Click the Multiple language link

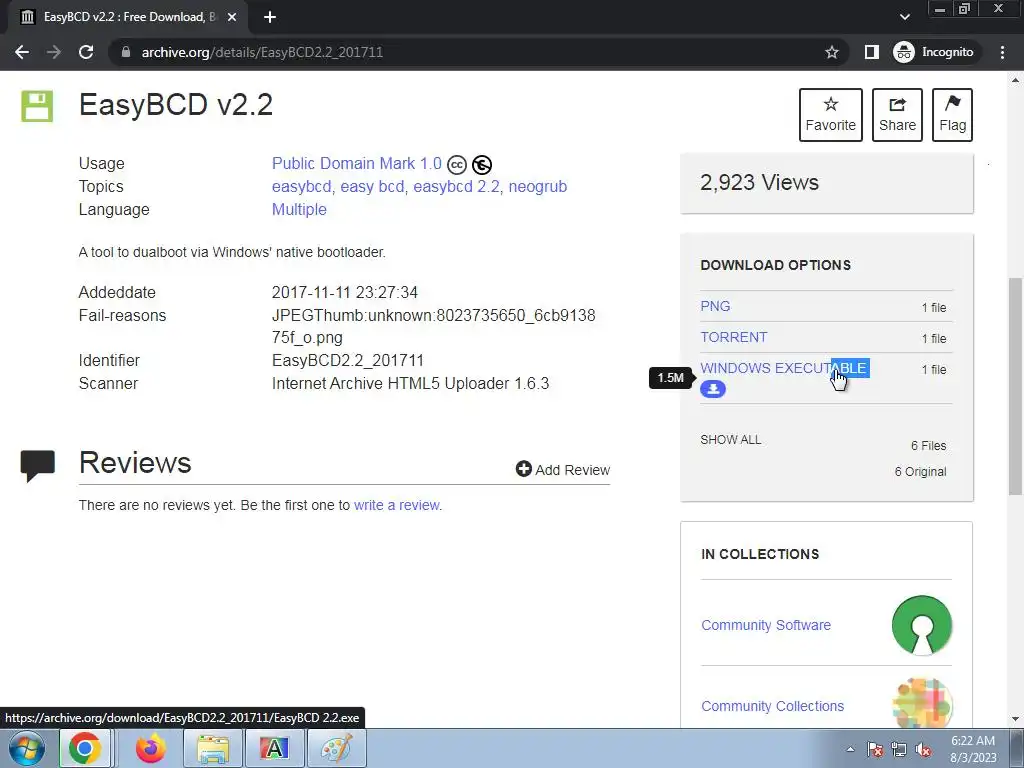pos(299,210)
